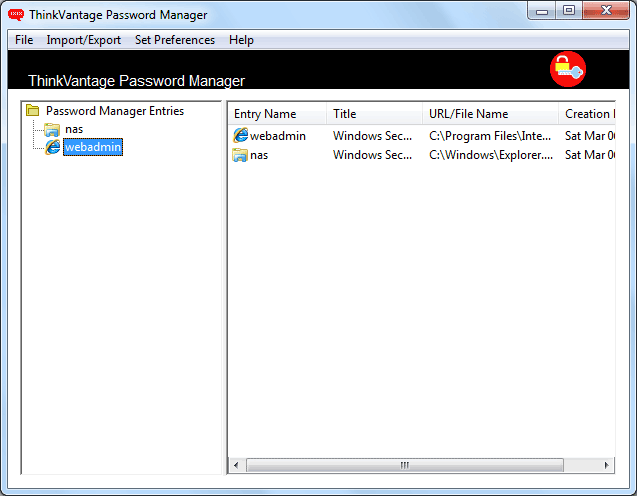This screenshot has height=496, width=637.
Task: Open the Help menu
Action: [241, 40]
